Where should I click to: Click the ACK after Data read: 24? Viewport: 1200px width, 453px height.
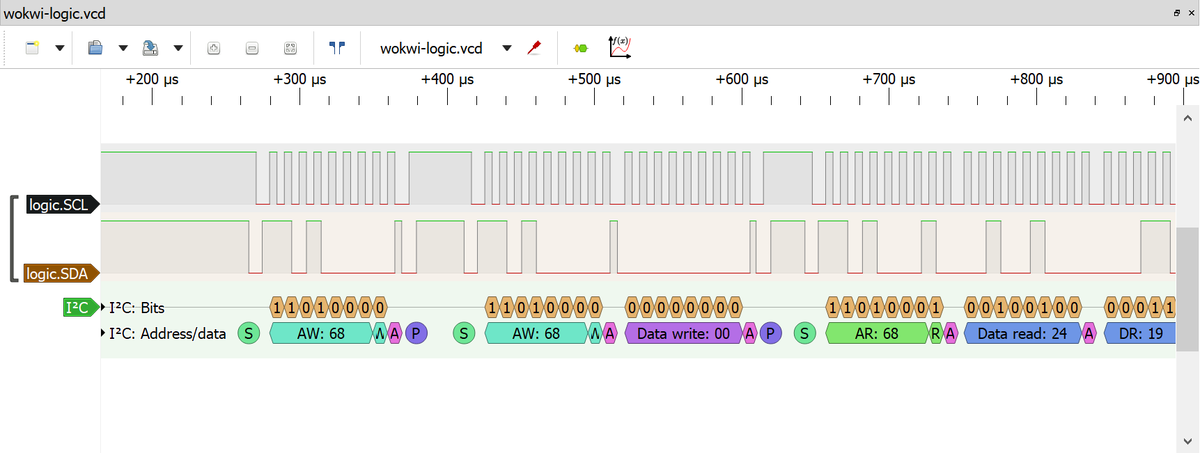point(1090,333)
